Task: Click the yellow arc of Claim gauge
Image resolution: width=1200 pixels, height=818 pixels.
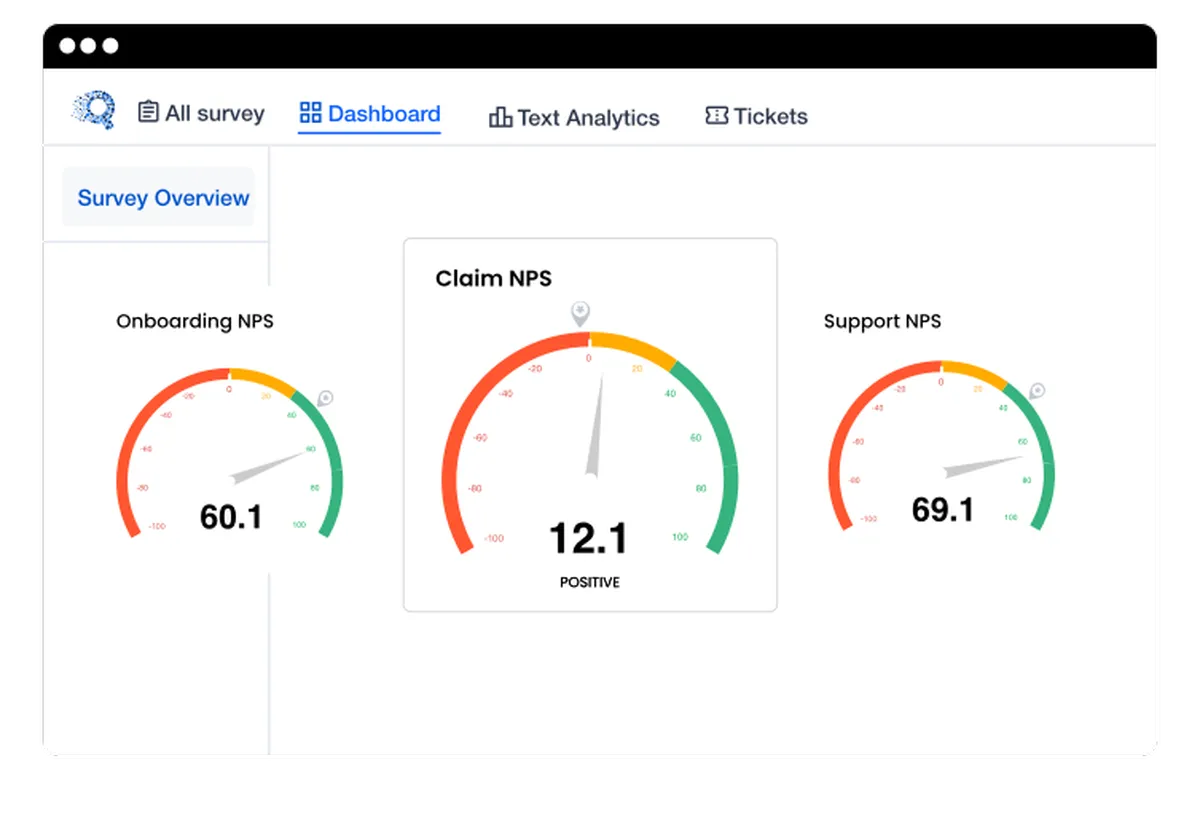Action: 634,346
